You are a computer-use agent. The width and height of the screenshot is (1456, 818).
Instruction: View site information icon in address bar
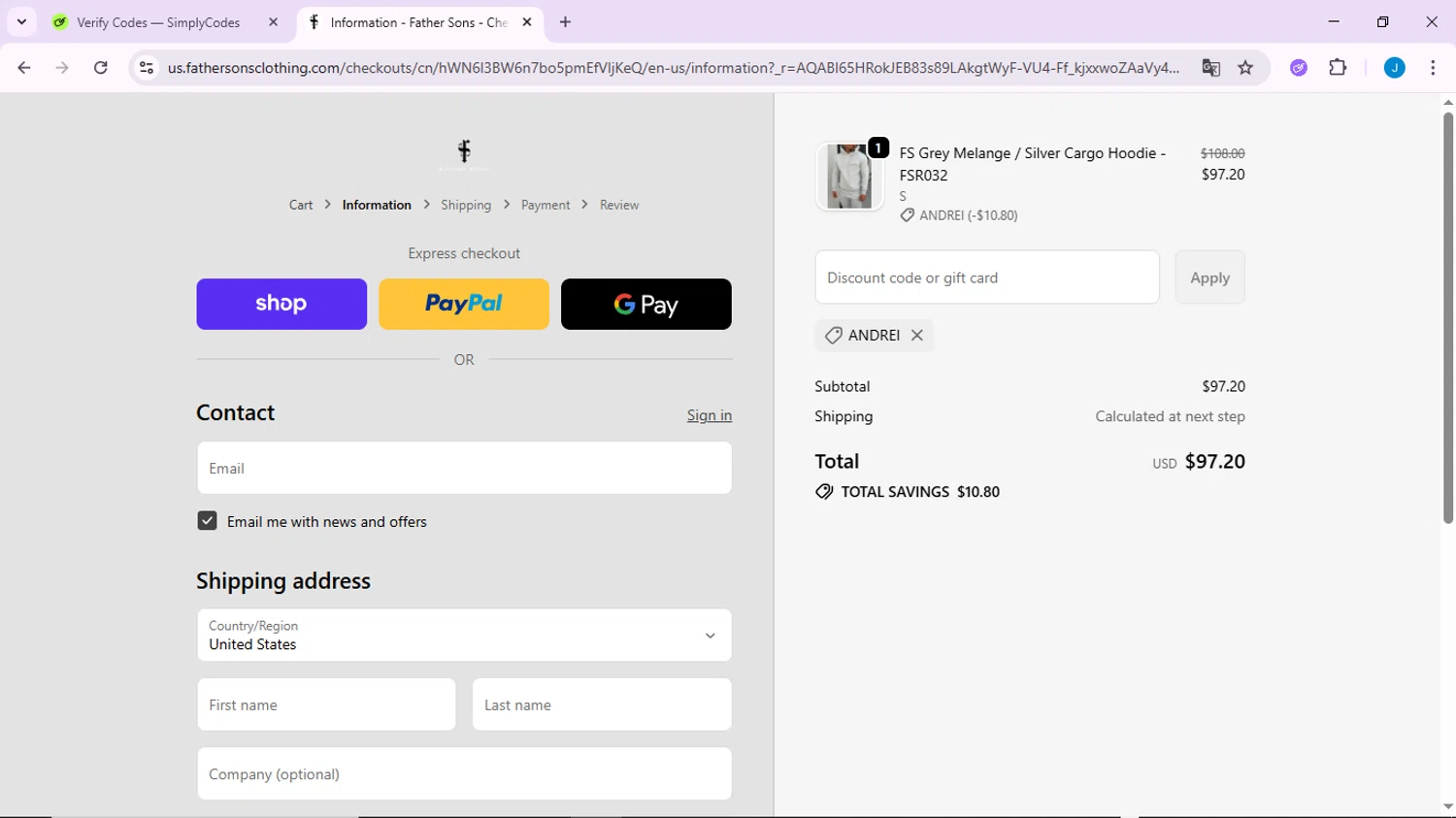tap(147, 68)
